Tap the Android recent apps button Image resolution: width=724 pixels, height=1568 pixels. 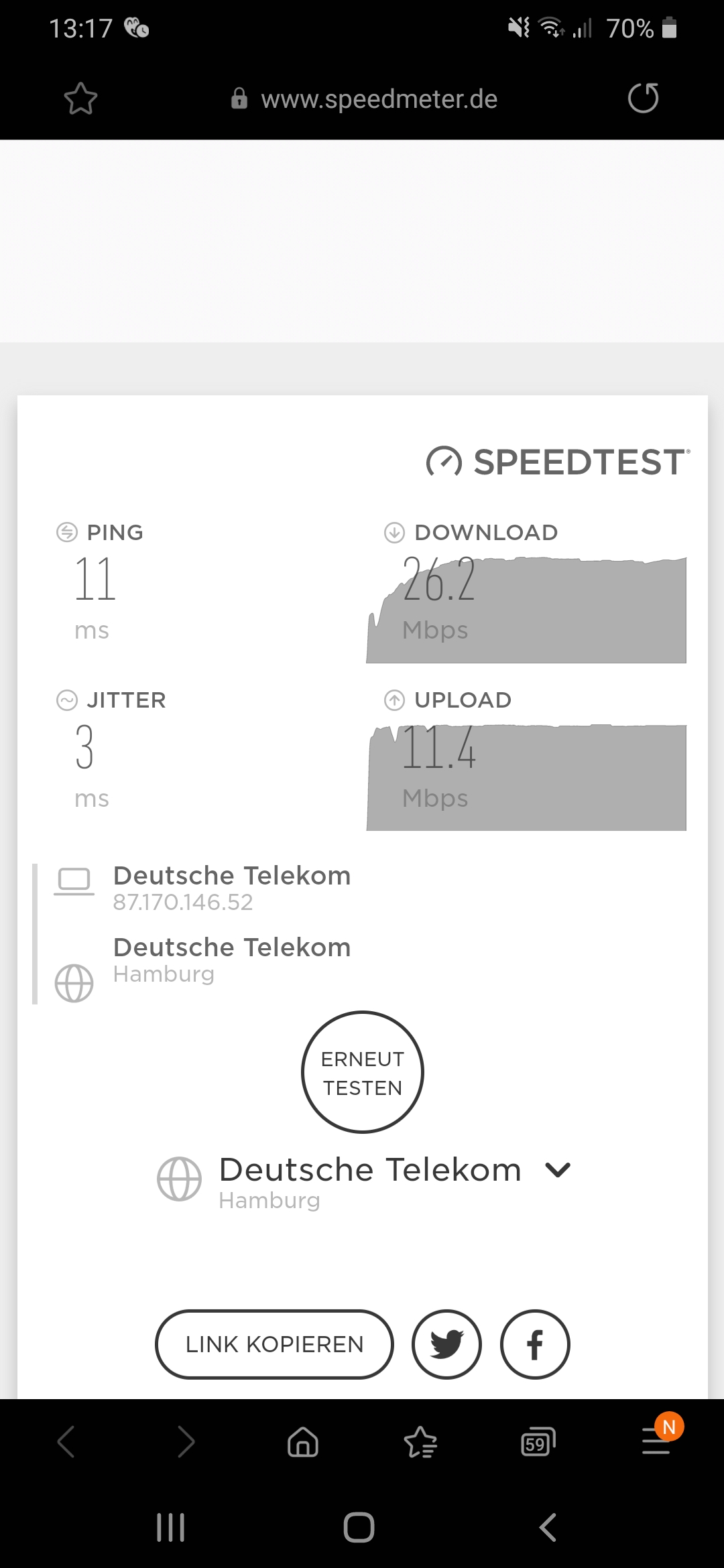click(170, 1528)
